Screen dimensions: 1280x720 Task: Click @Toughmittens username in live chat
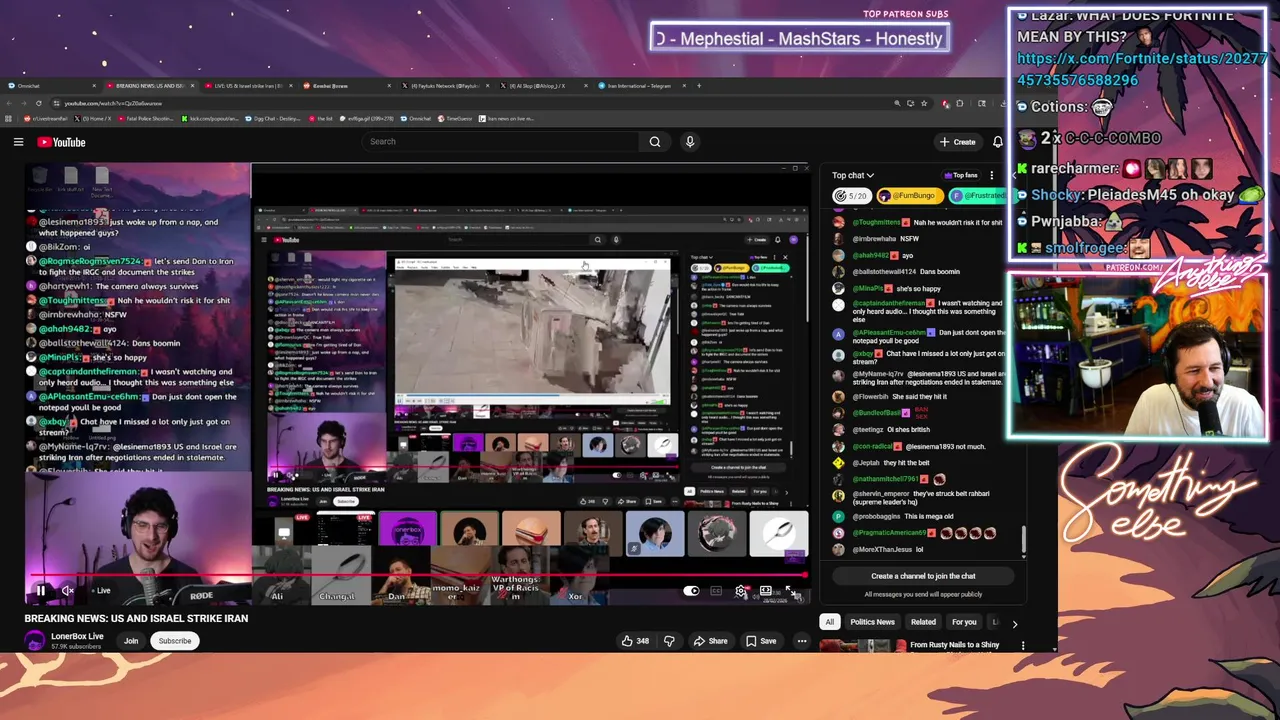click(878, 222)
